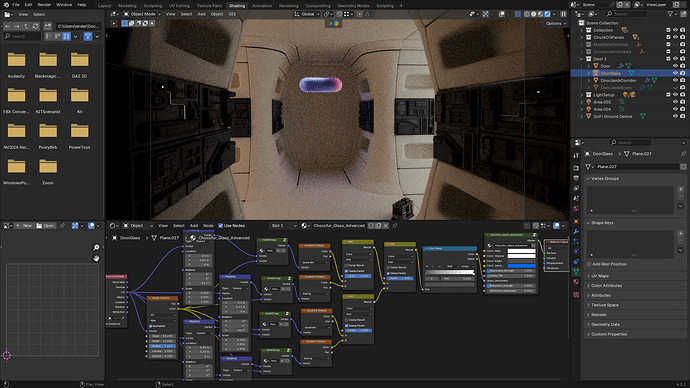Screen dimensions: 690x388
Task: Open the File menu
Action: [x=16, y=4]
